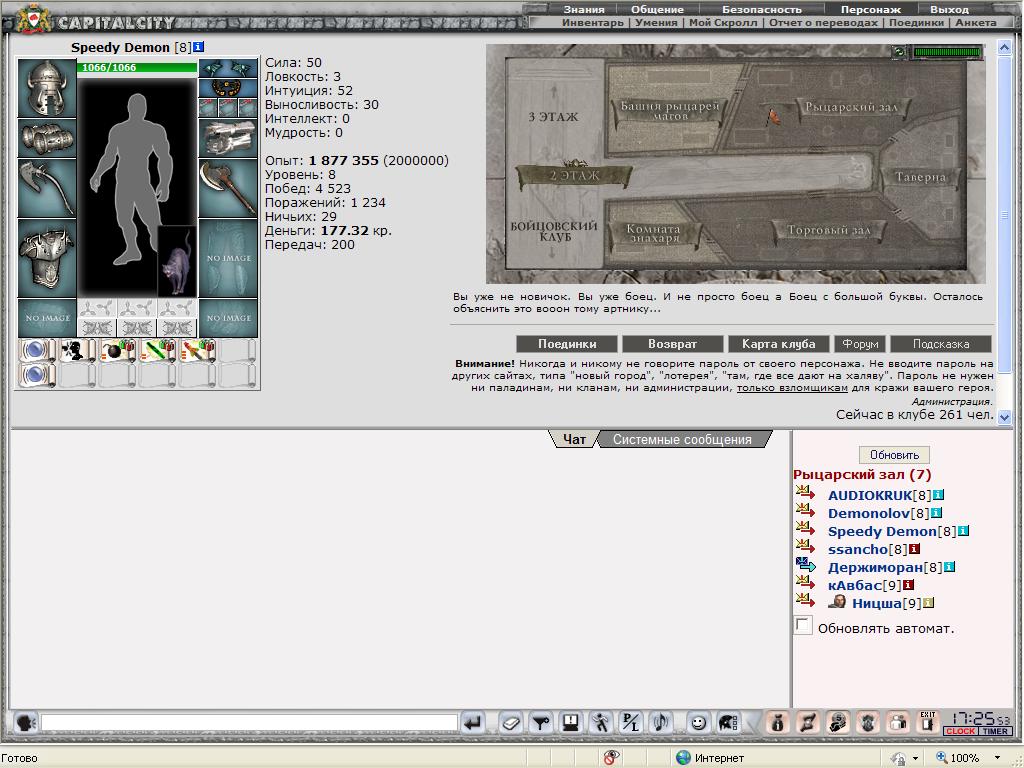
Task: Switch to the Чат tab
Action: pyautogui.click(x=574, y=440)
